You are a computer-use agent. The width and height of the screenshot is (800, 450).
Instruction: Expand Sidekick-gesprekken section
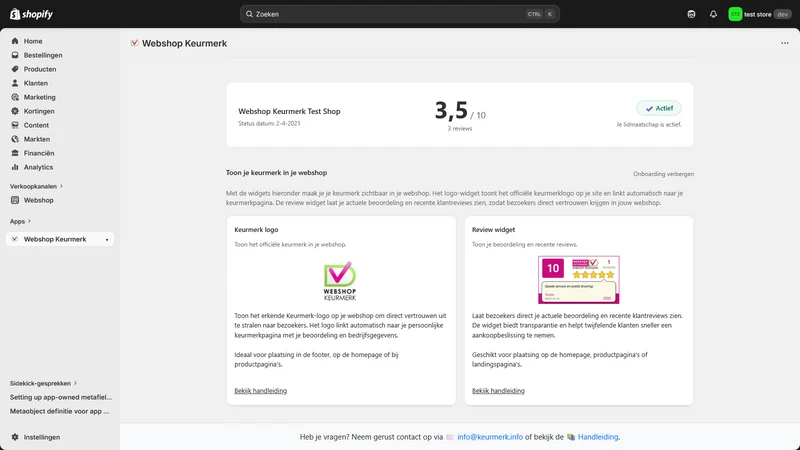[43, 383]
